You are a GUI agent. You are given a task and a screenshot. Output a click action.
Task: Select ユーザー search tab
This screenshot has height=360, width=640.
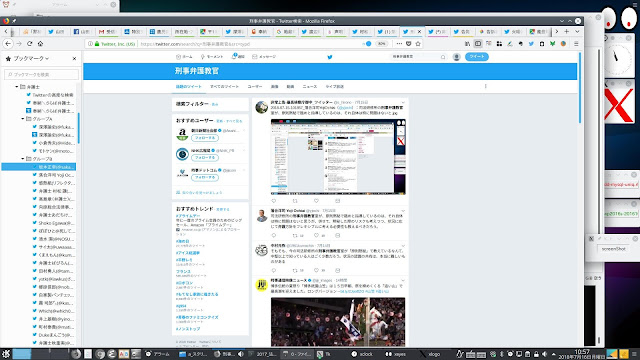pos(255,87)
